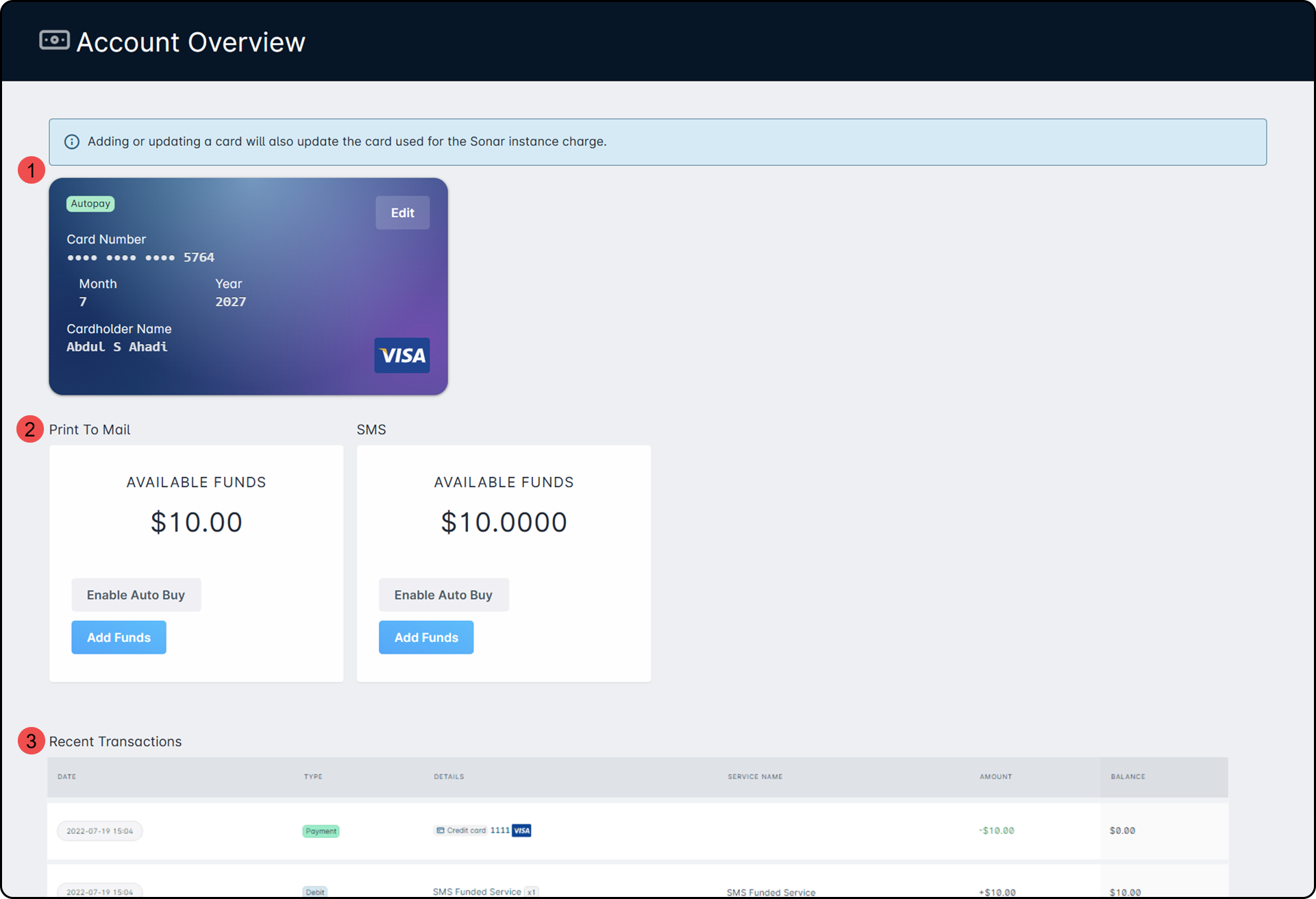Enable Auto Buy for SMS

444,595
